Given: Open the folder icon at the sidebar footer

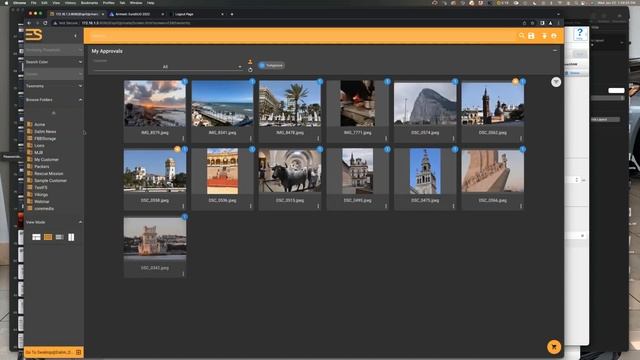Looking at the screenshot, I should (x=78, y=352).
